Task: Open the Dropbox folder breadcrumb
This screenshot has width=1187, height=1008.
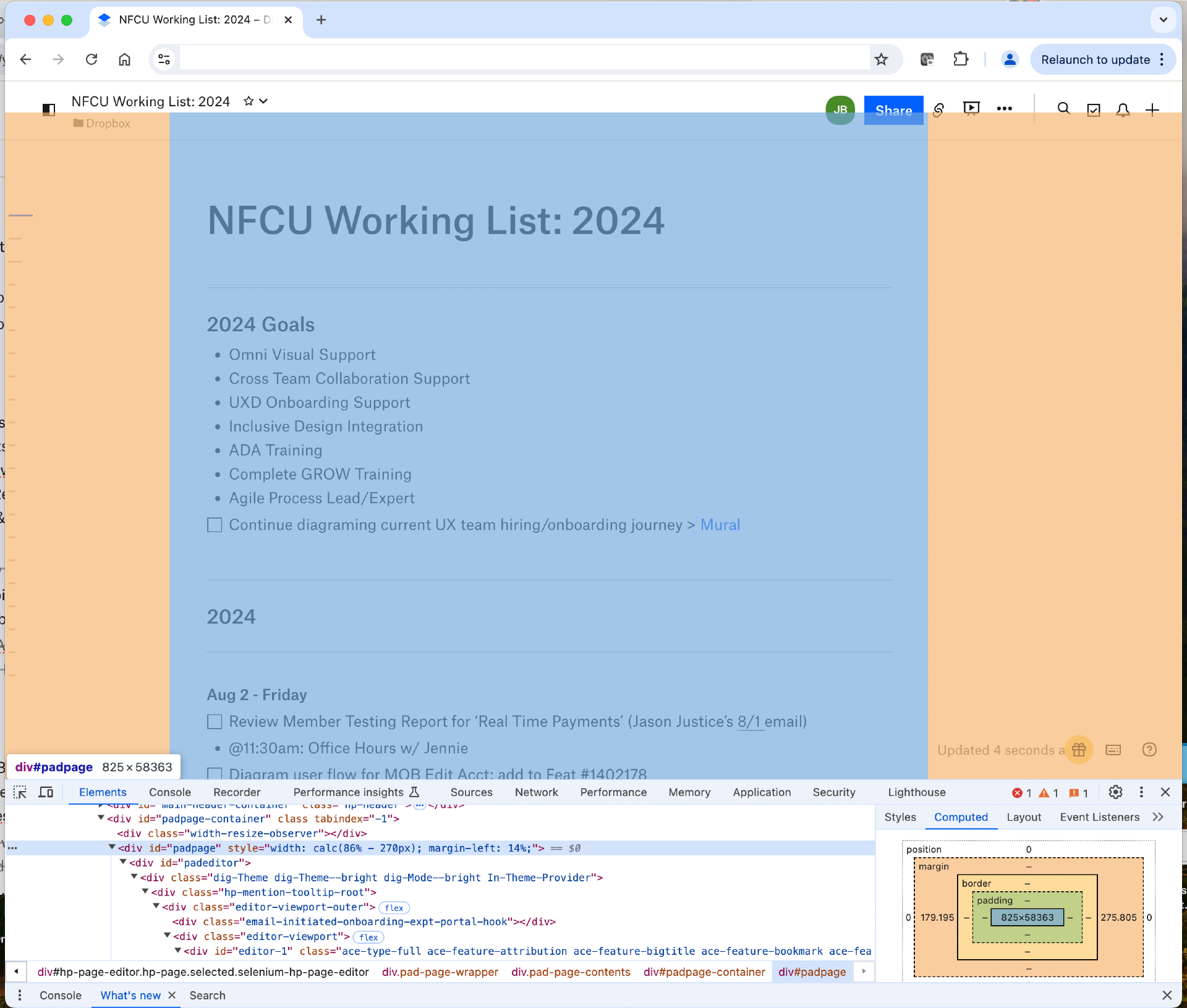Action: (102, 123)
